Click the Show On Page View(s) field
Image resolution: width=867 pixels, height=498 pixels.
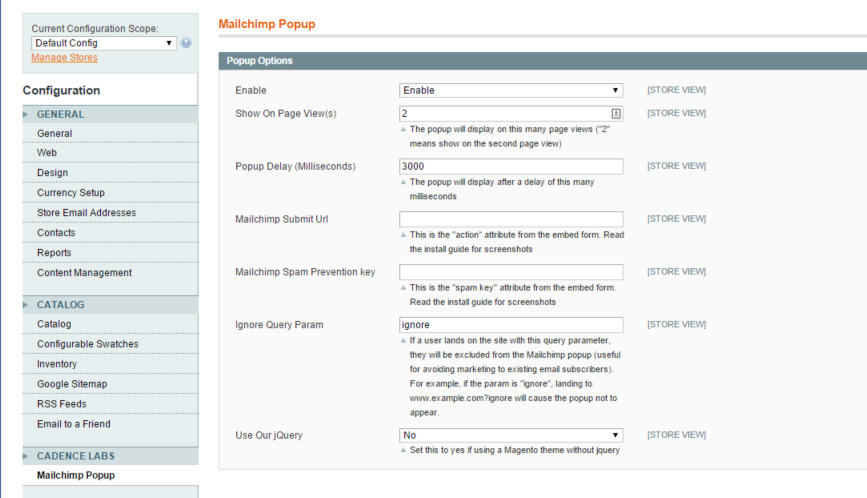pos(511,113)
